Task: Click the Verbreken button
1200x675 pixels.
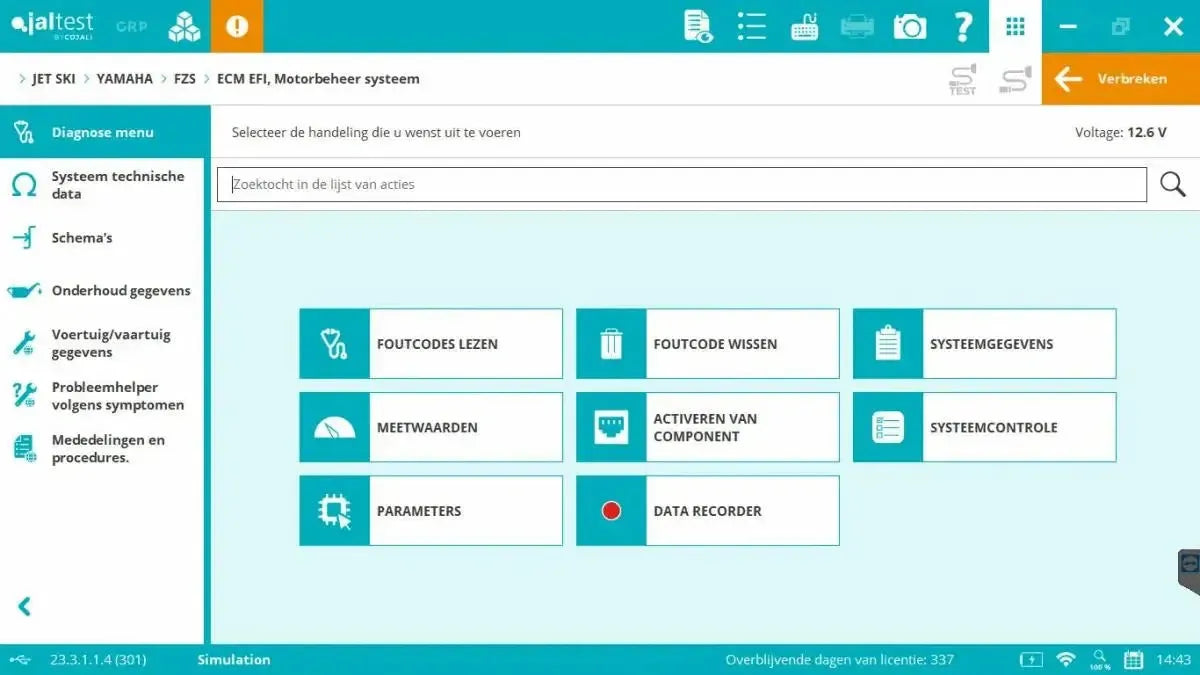Action: coord(1122,78)
